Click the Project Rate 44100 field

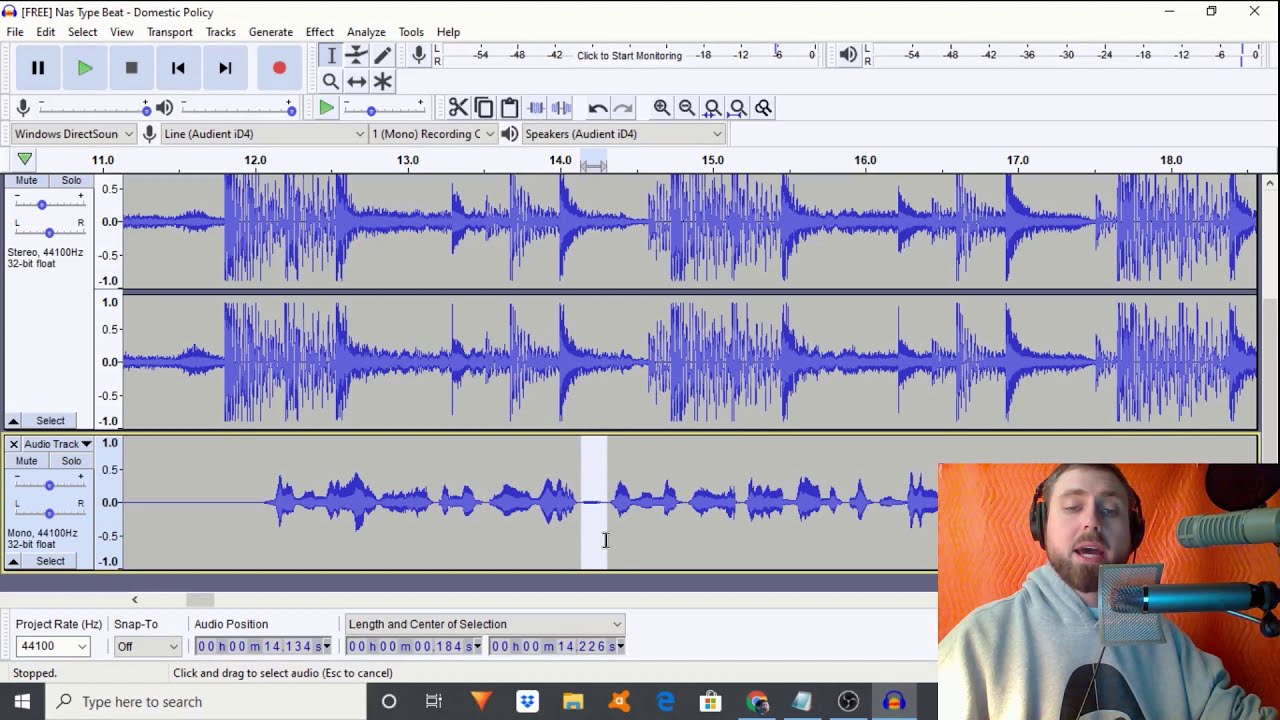click(x=53, y=647)
